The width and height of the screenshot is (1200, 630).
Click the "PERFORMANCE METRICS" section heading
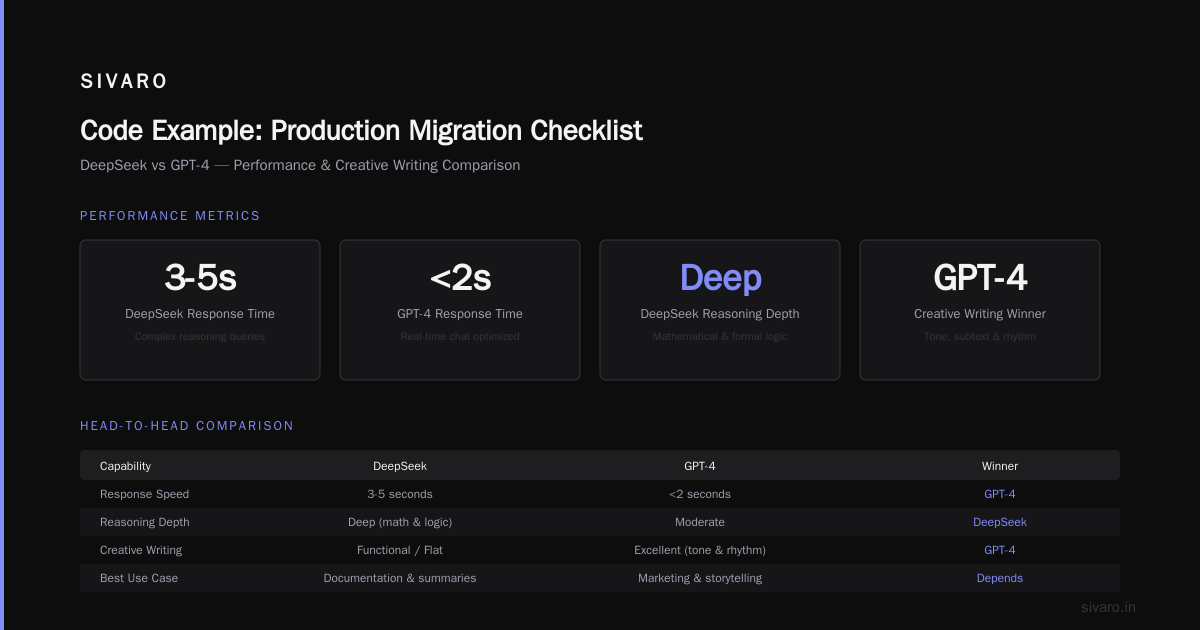170,216
